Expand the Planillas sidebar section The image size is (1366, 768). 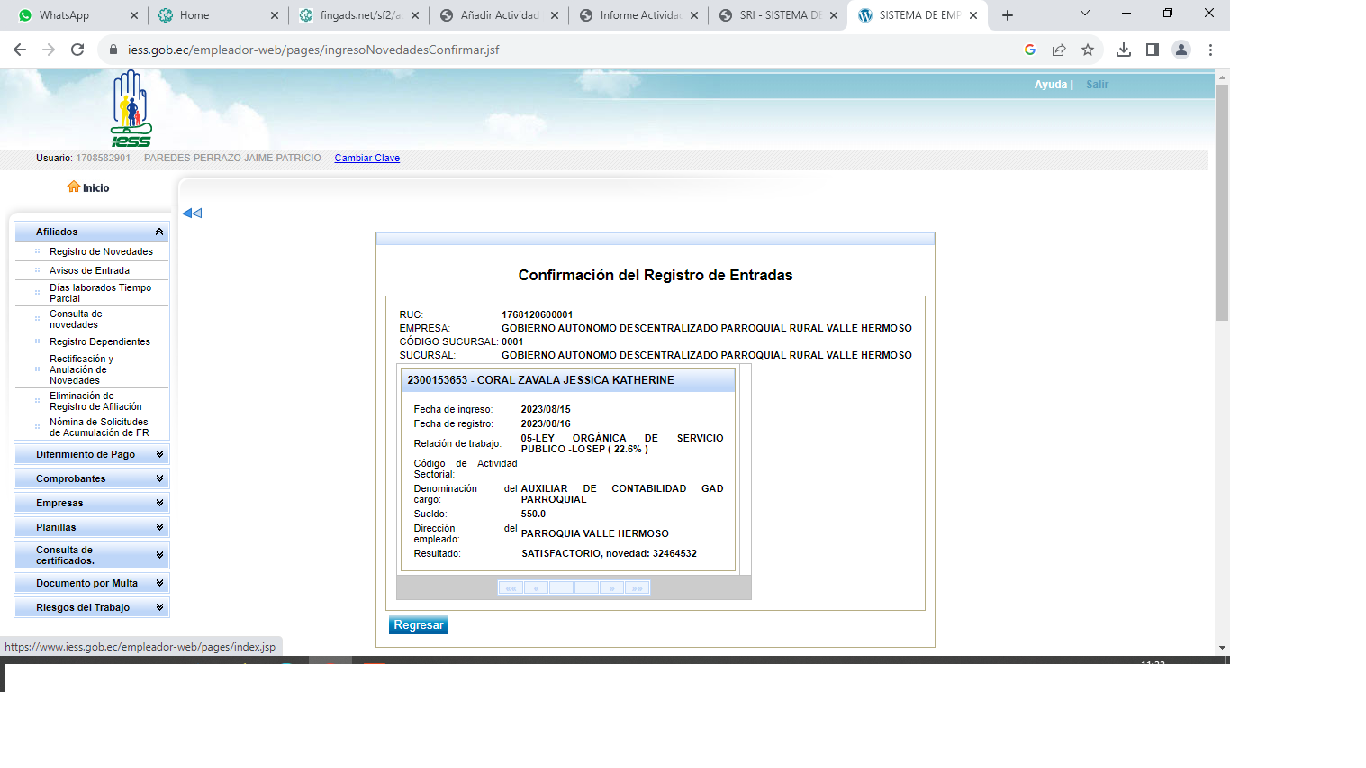coord(160,527)
